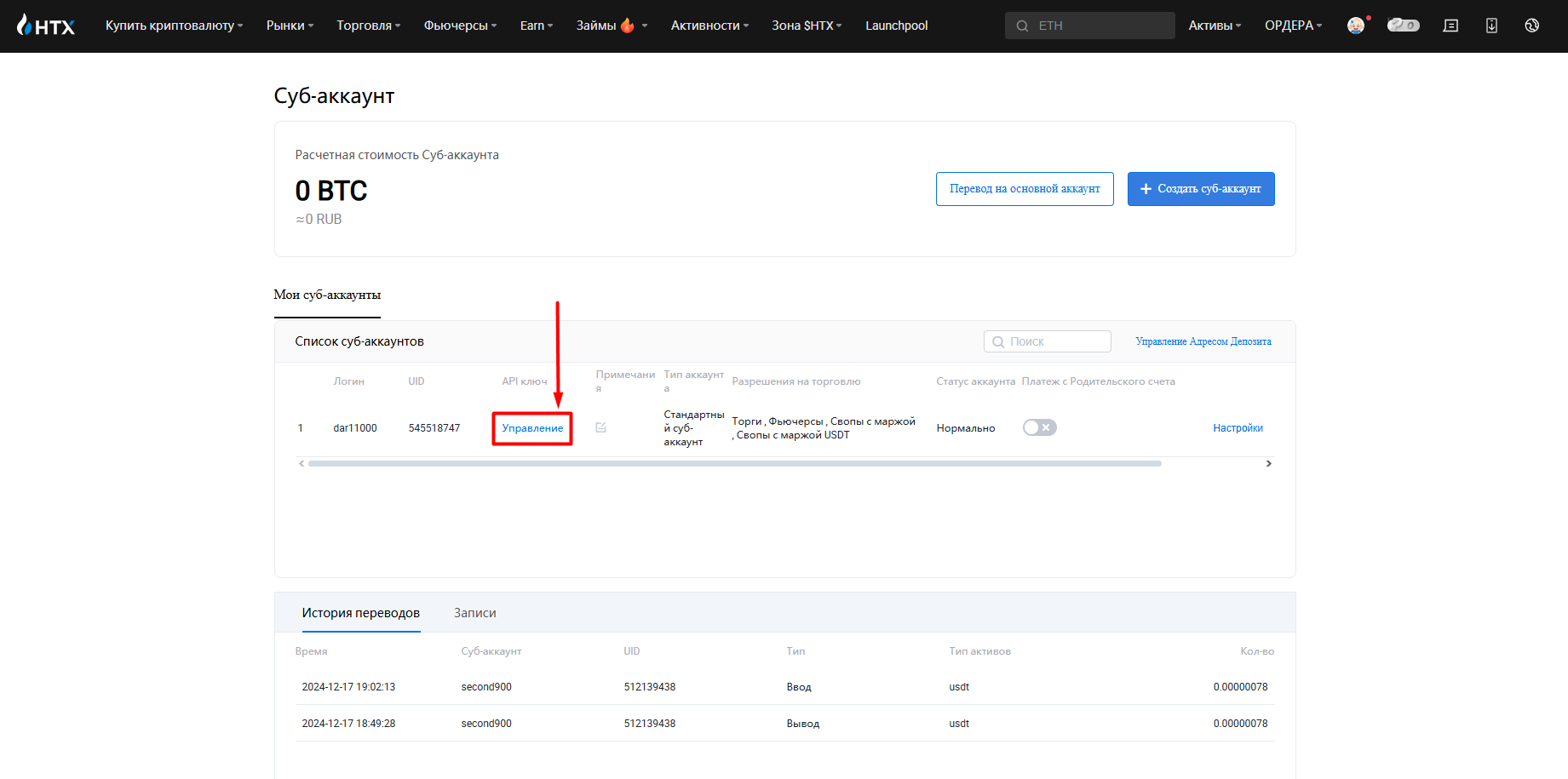Click UID 545518747
Screen dimensions: 1568x779
(434, 428)
